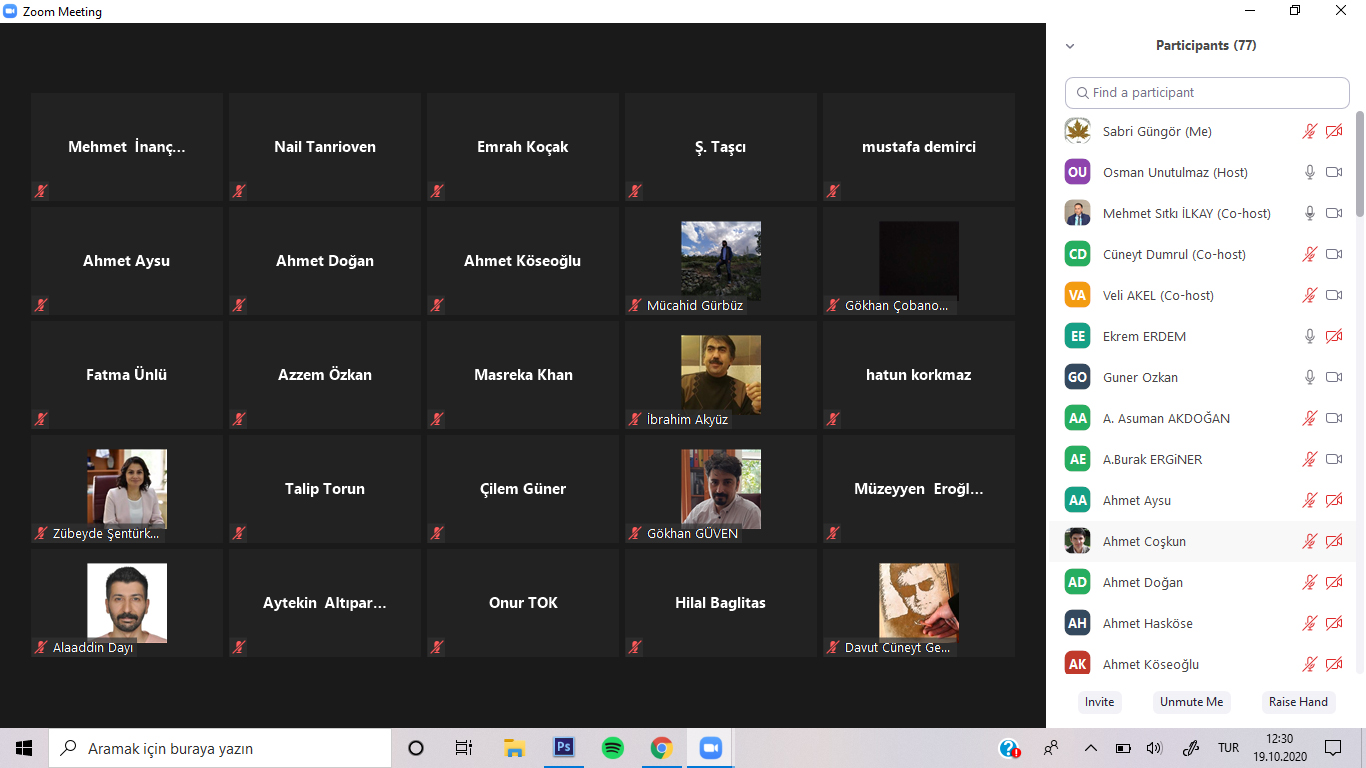Select the Ahmet Coşkun participant row

(x=1200, y=541)
